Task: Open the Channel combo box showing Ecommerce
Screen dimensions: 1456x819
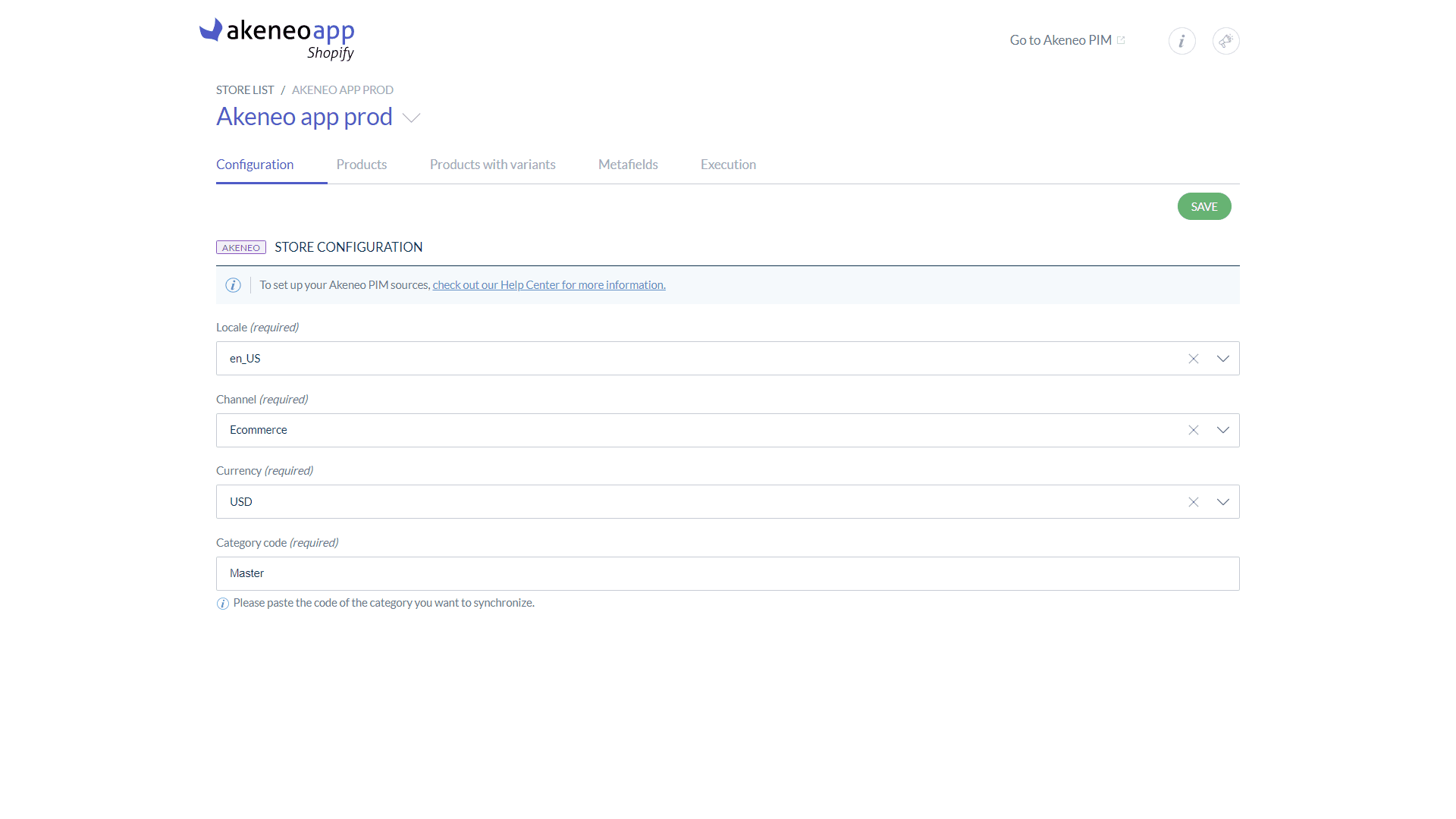Action: (727, 430)
